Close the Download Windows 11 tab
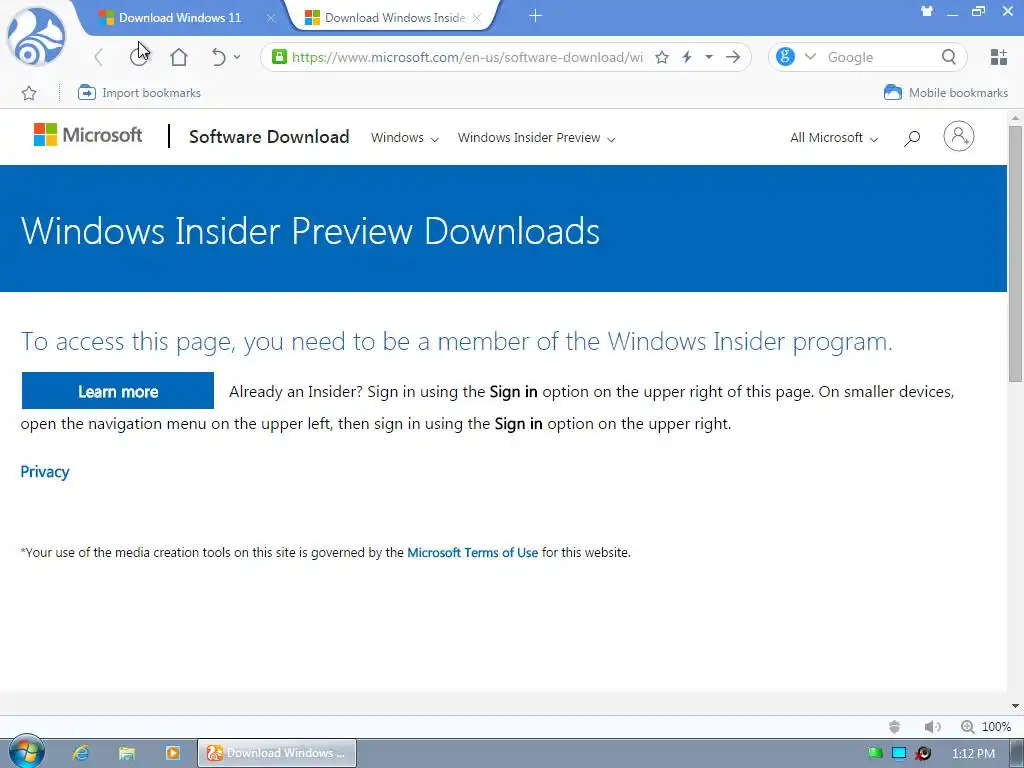The height and width of the screenshot is (768, 1024). (x=271, y=18)
